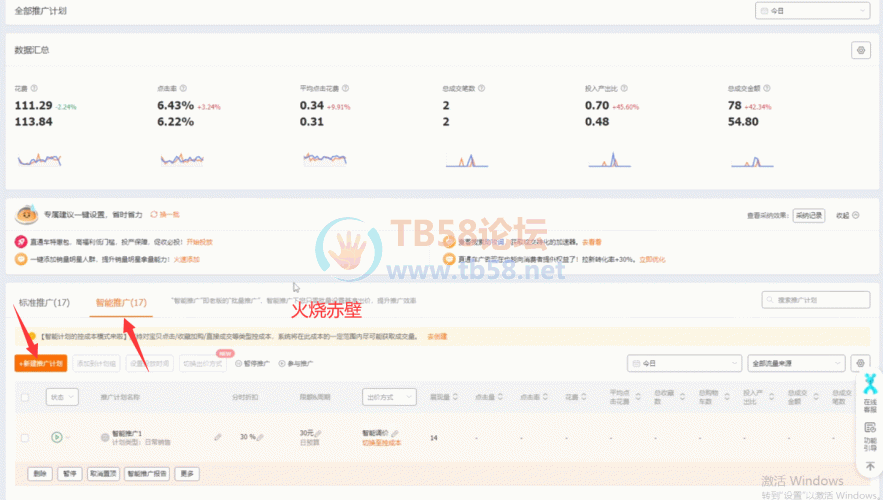This screenshot has width=883, height=500.
Task: Click the help icon next to 点击率
Action: coord(185,88)
